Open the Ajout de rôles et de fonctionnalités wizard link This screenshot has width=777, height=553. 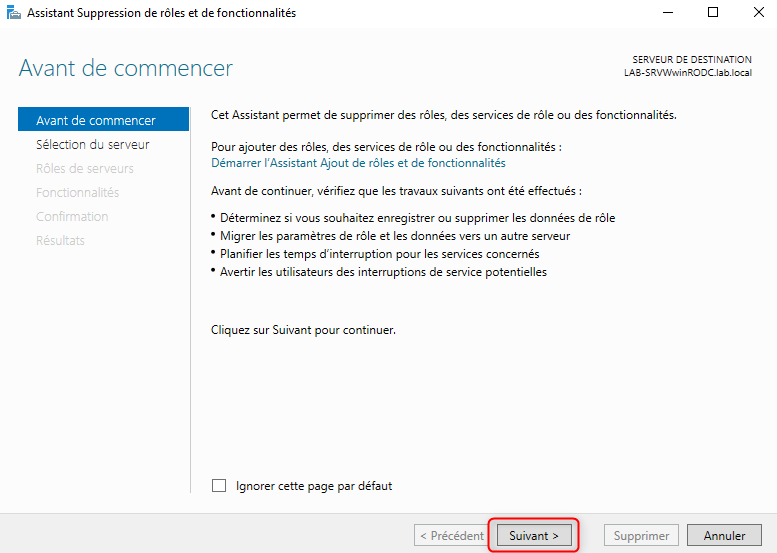[x=358, y=163]
